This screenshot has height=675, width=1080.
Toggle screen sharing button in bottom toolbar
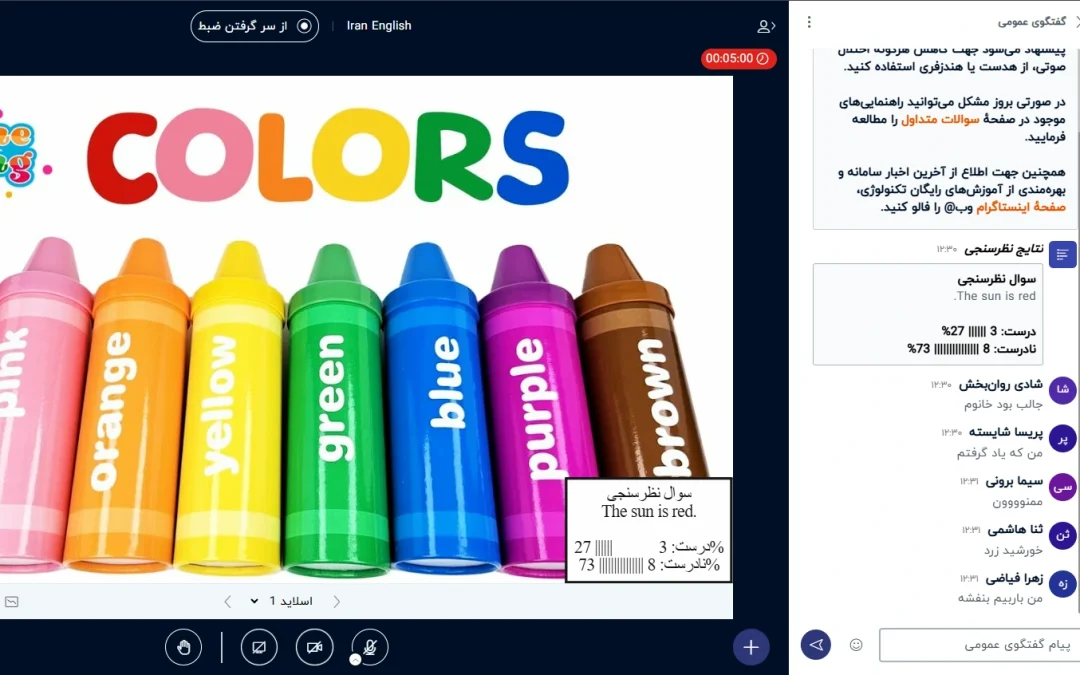(259, 647)
